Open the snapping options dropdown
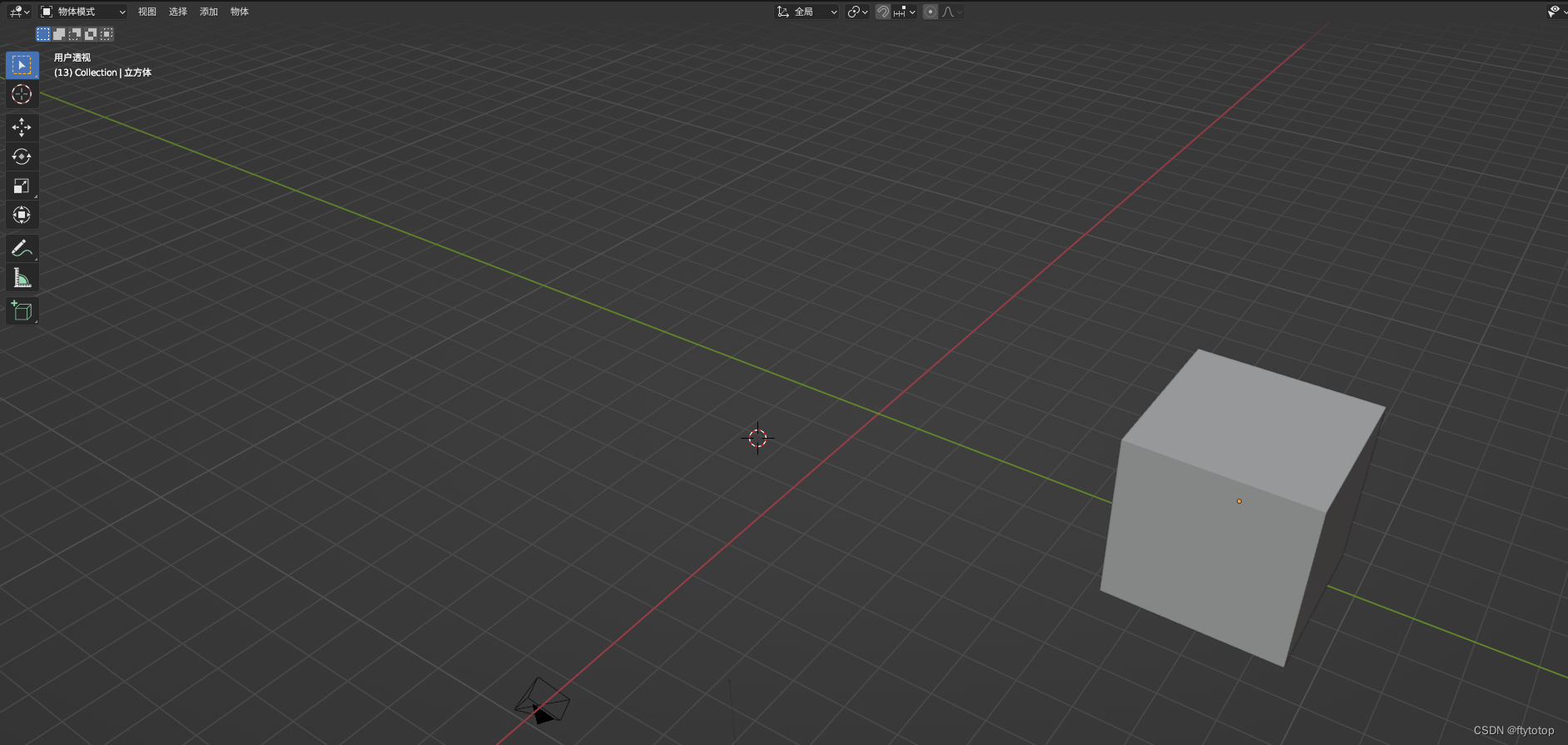1568x745 pixels. click(x=905, y=12)
